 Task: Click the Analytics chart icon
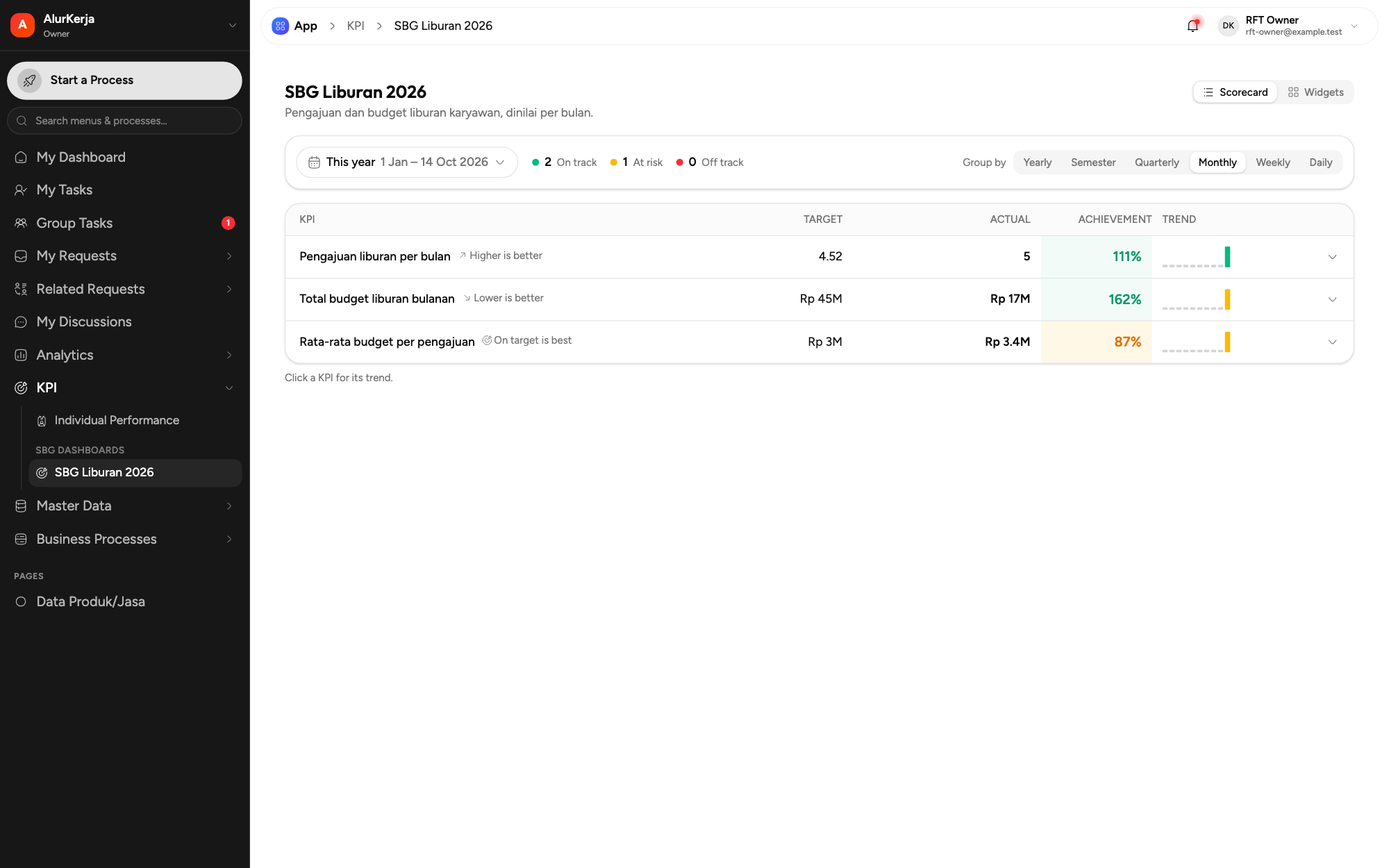(x=21, y=356)
